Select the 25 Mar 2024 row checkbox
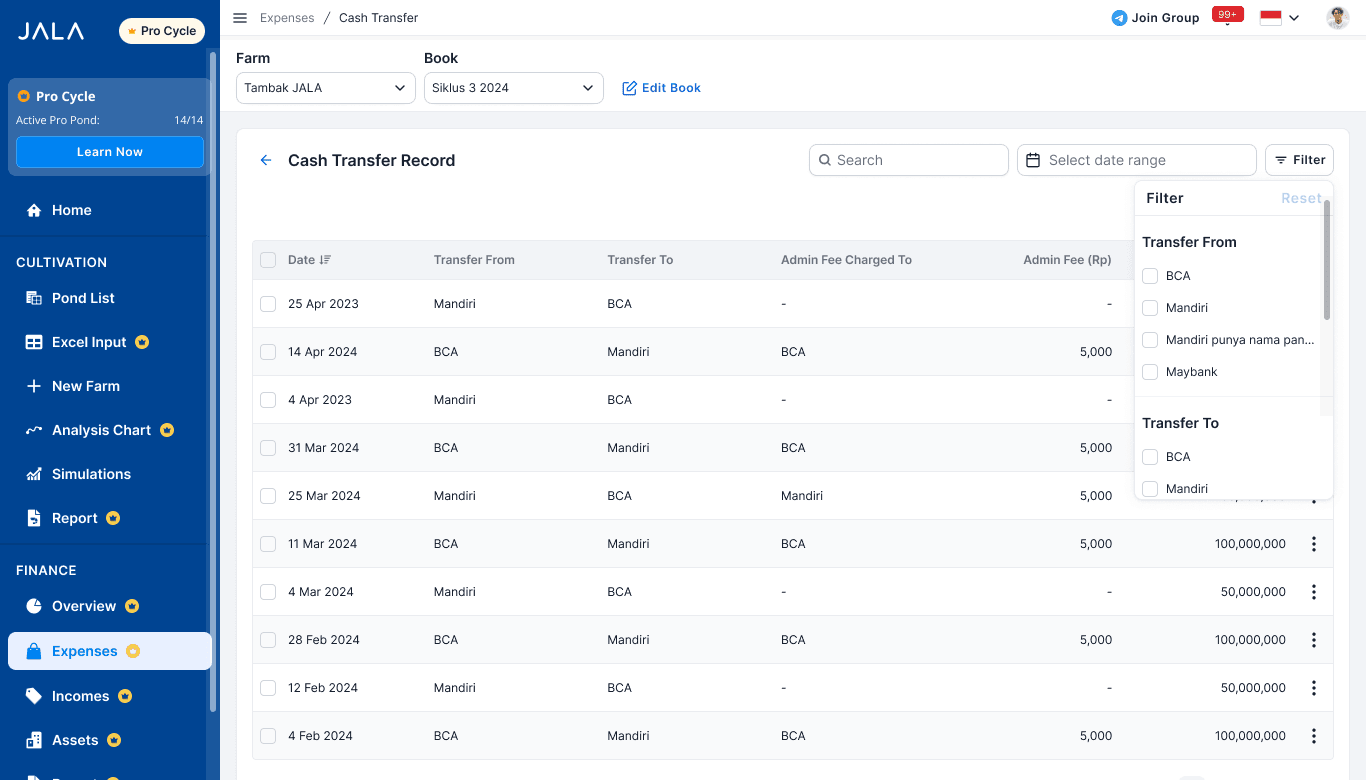 tap(268, 496)
